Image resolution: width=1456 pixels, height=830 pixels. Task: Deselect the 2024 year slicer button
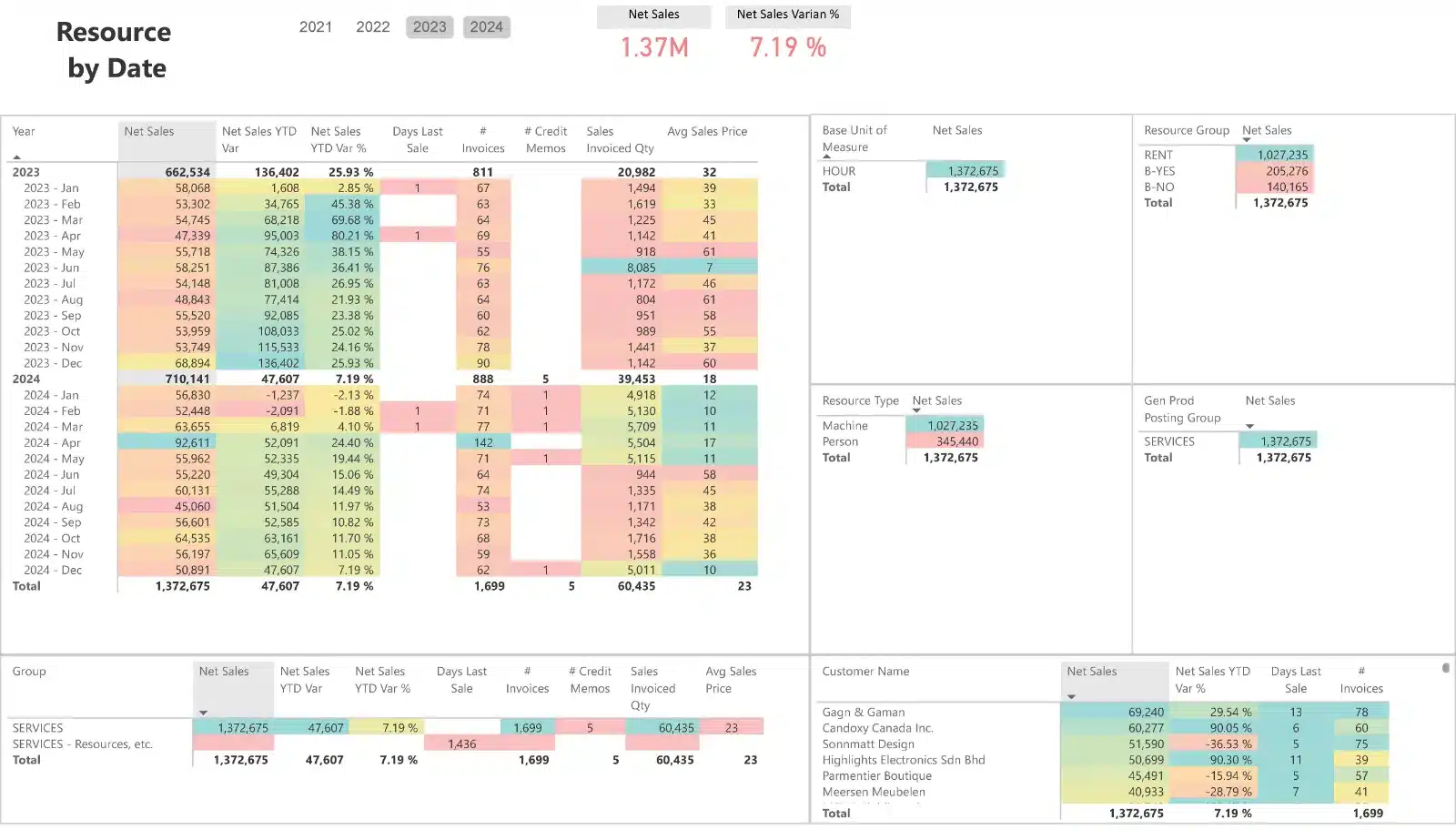click(x=486, y=27)
